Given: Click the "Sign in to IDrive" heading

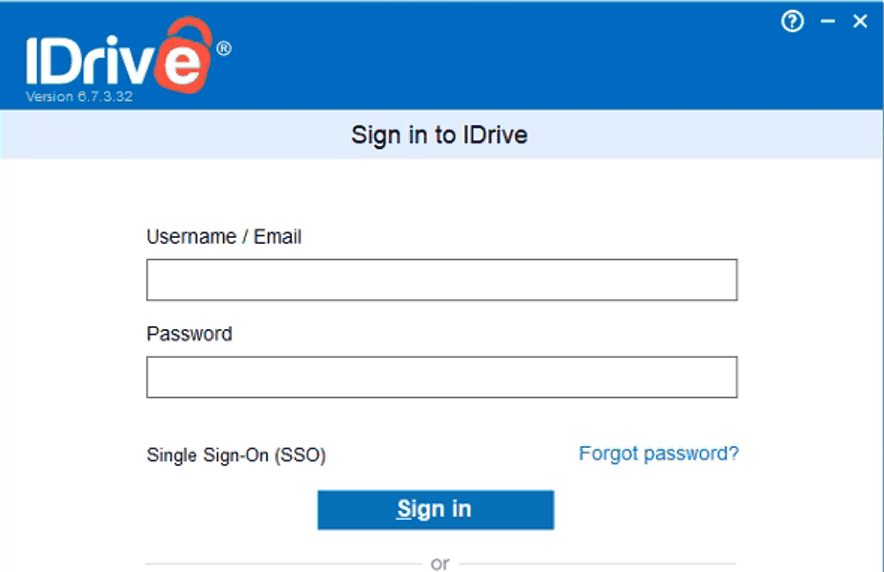Looking at the screenshot, I should 439,135.
